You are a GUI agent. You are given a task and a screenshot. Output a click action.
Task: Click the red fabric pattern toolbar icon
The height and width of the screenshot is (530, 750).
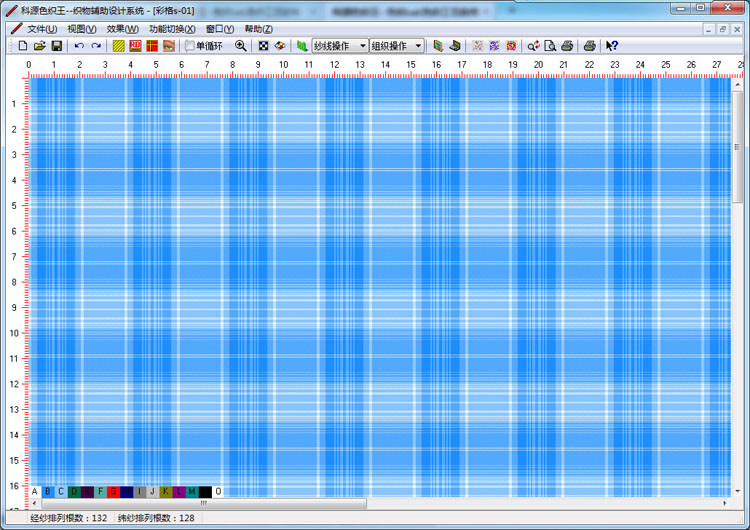pyautogui.click(x=135, y=46)
